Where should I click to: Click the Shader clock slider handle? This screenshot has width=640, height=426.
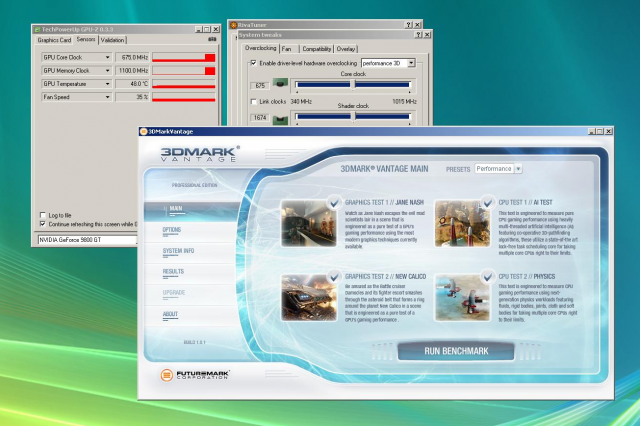[x=354, y=117]
